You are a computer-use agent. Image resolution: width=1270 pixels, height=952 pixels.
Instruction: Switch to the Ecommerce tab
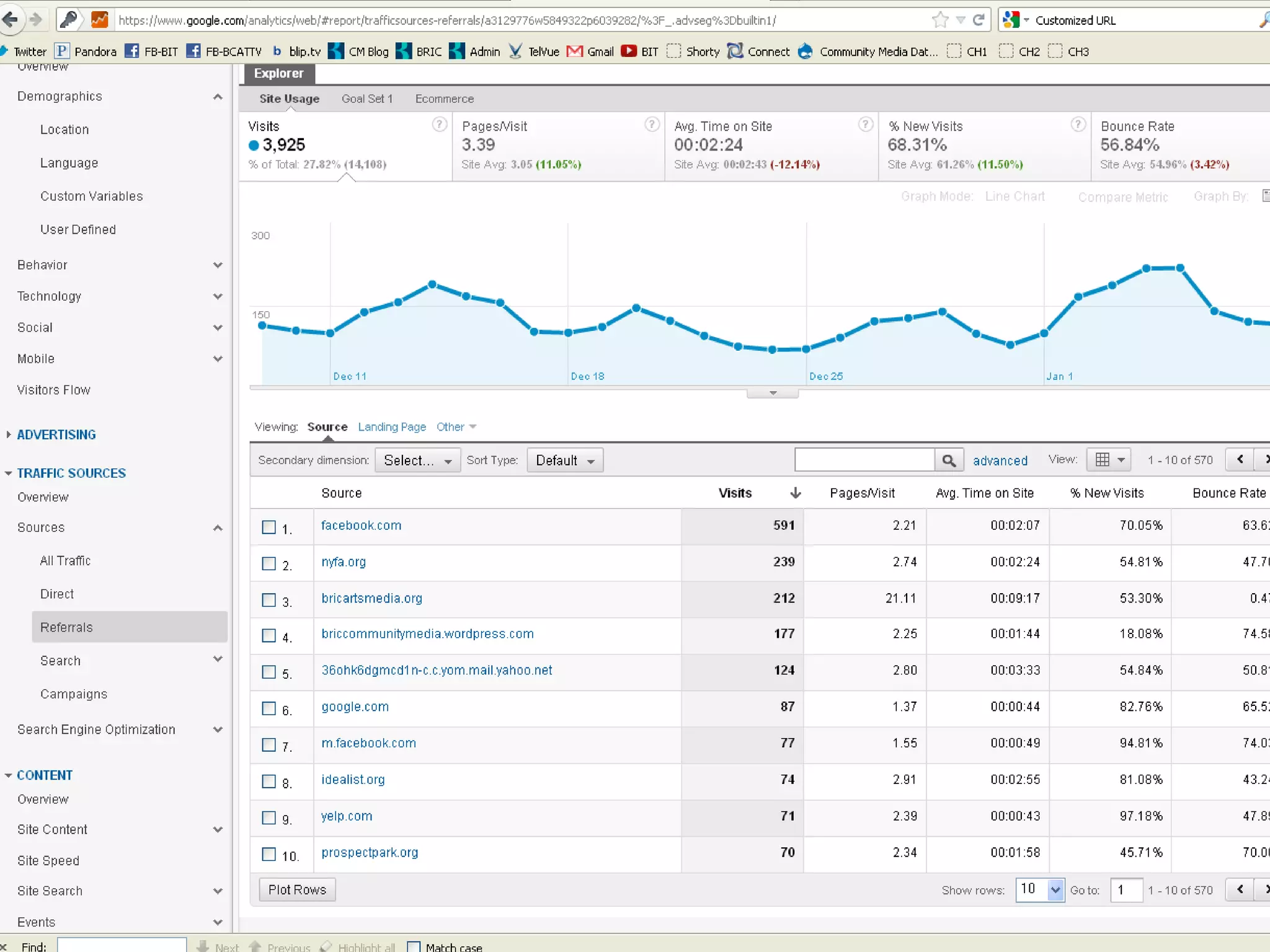point(445,99)
